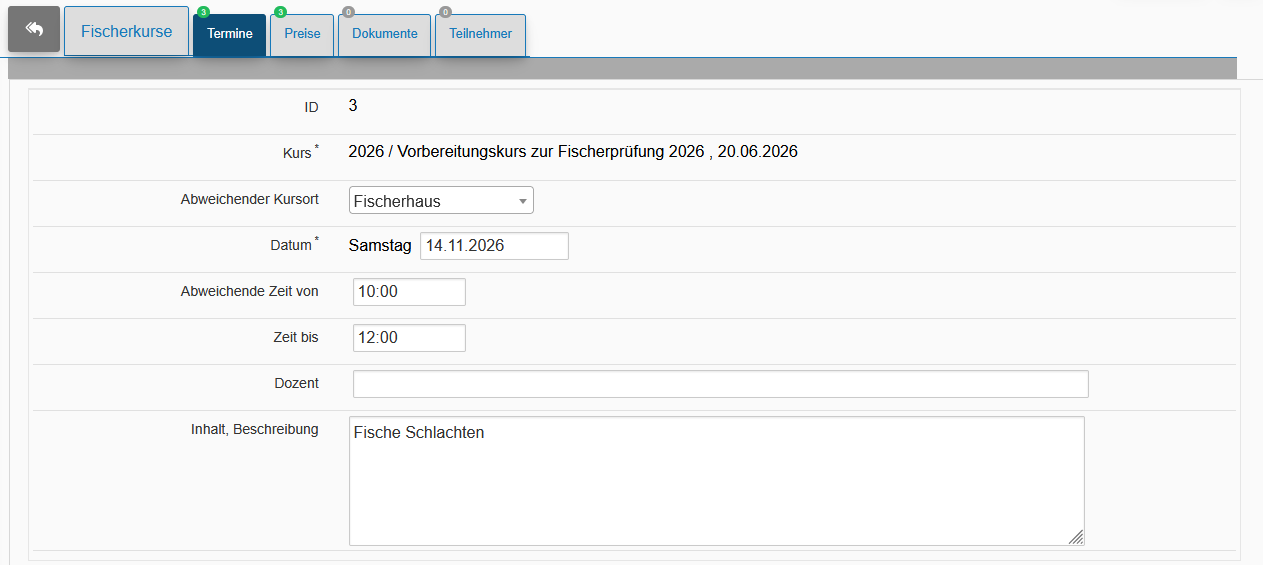Expand the Abweichender Kursort dropdown arrow
The image size is (1263, 565).
[522, 201]
